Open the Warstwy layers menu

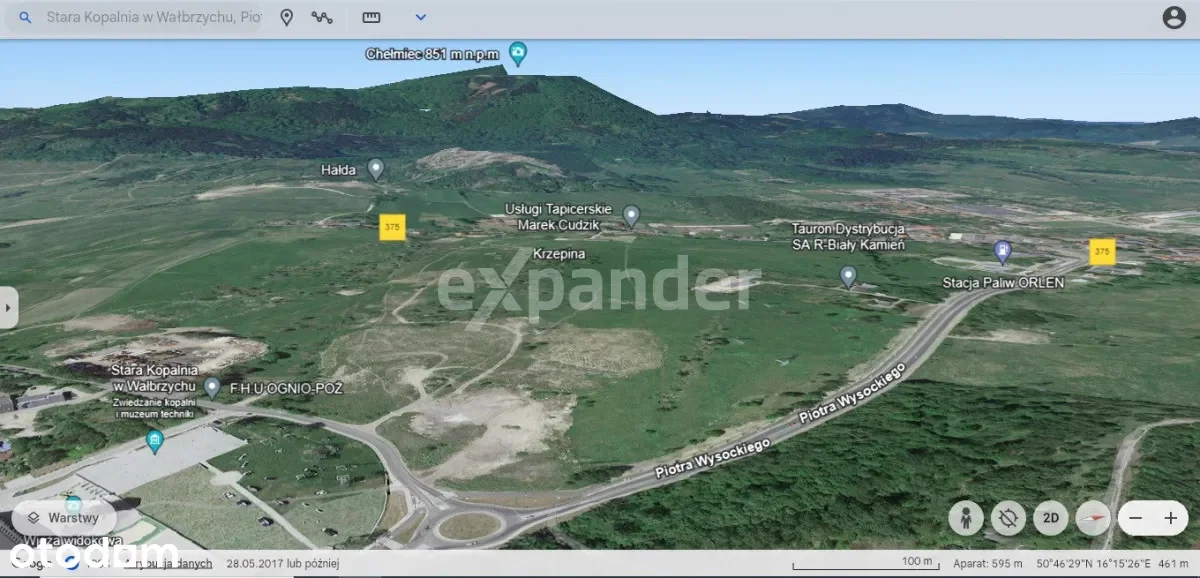point(64,518)
